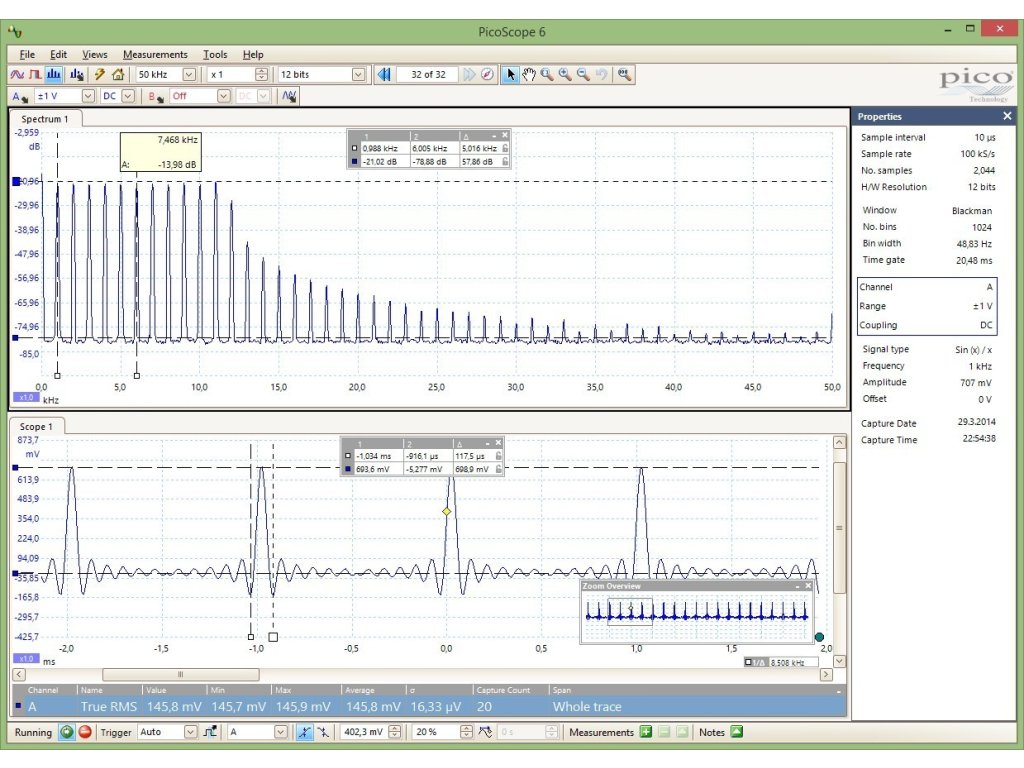
Task: Open the Notes panel button
Action: pyautogui.click(x=737, y=732)
